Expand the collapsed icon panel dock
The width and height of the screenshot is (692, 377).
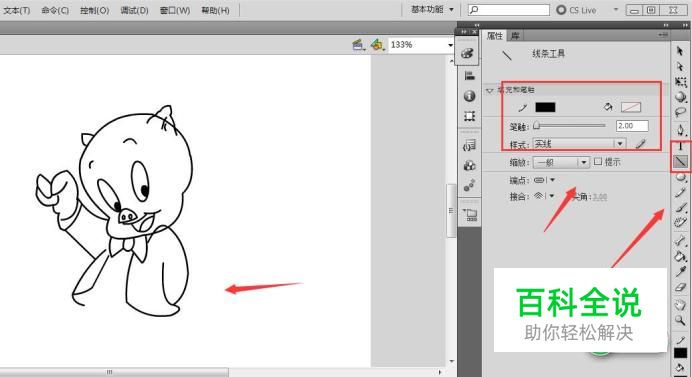(x=477, y=25)
